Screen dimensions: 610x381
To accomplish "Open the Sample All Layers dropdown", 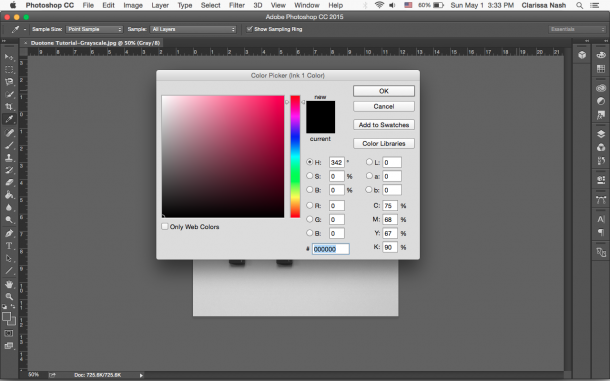I will click(193, 29).
